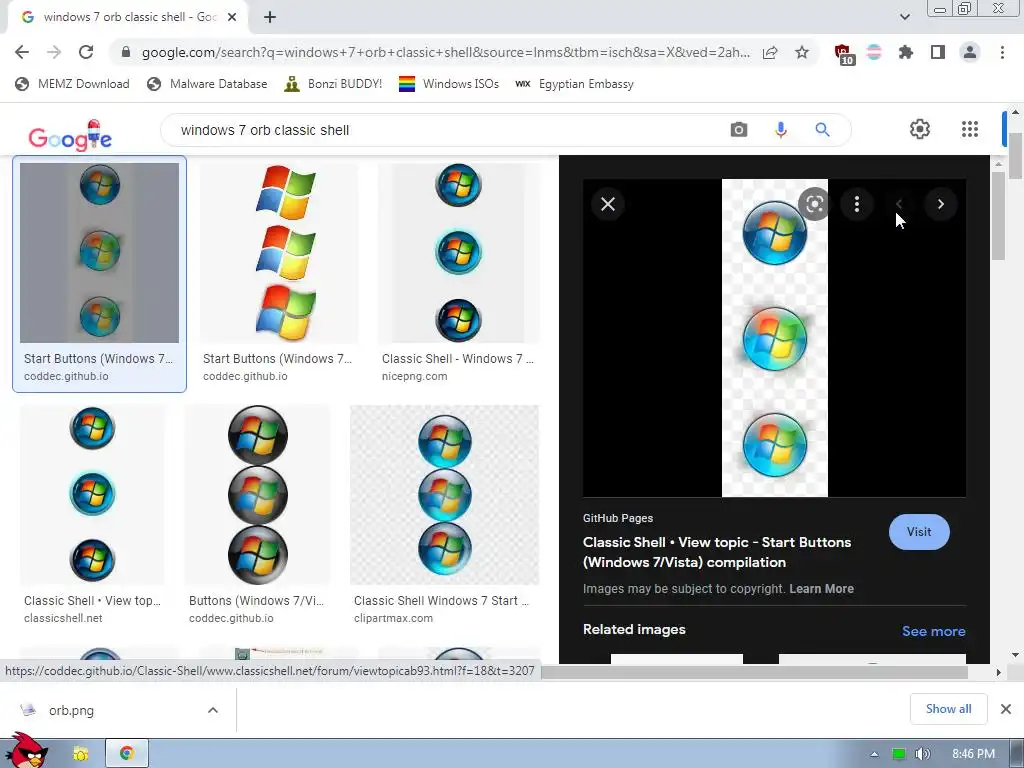Open MEMZ Download bookmark
The width and height of the screenshot is (1024, 768).
pyautogui.click(x=72, y=84)
